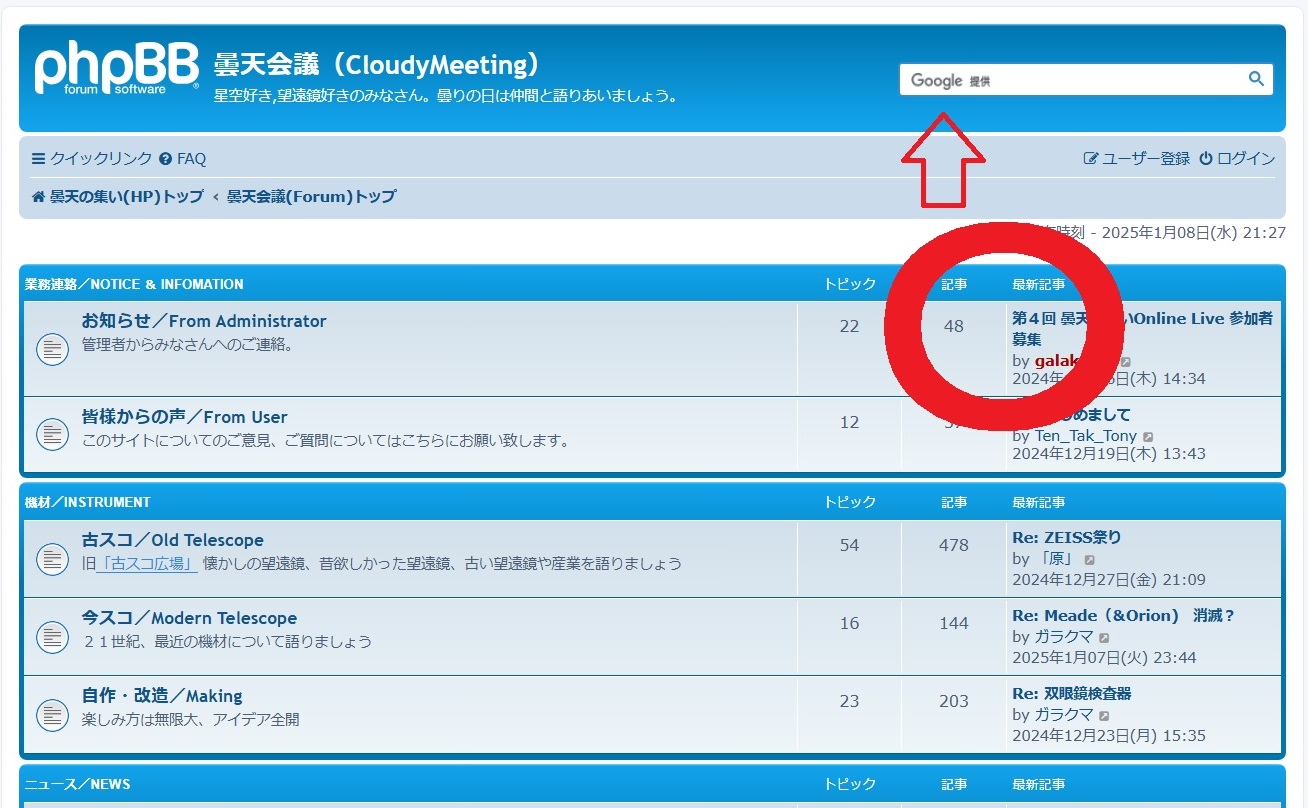Click forum icon beside 今スコ／Modern Telescope
Image resolution: width=1308 pixels, height=808 pixels.
52,636
